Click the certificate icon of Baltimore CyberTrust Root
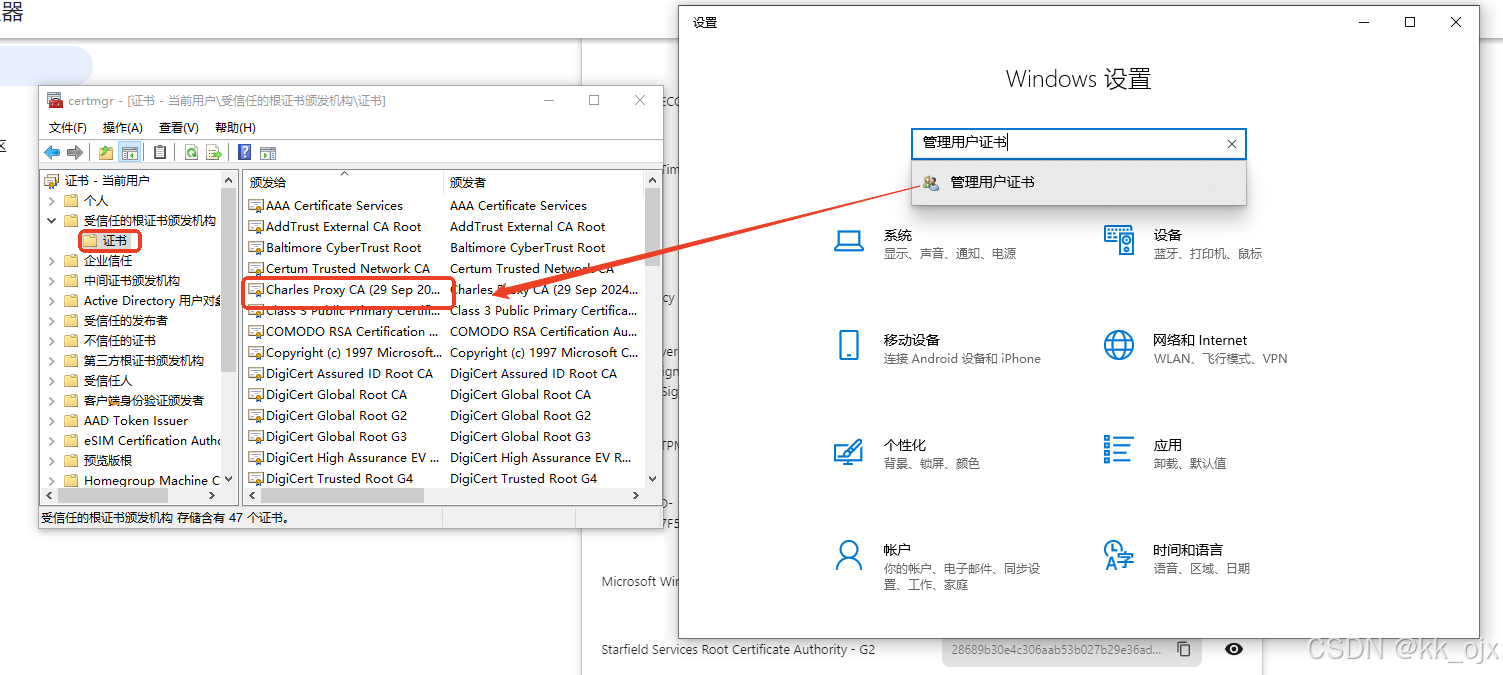The image size is (1503, 675). point(256,248)
